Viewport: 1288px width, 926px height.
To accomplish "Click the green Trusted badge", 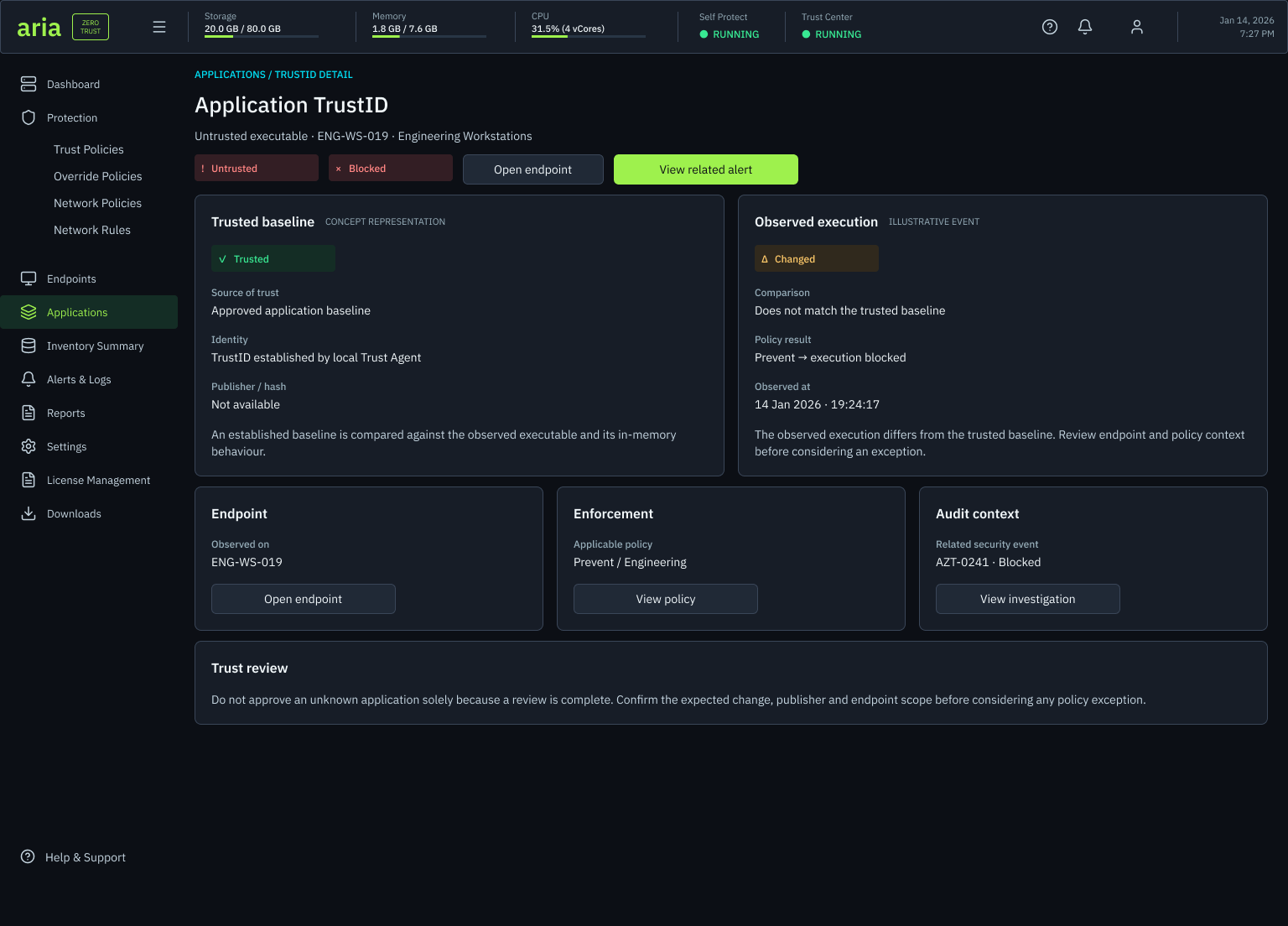I will (273, 258).
